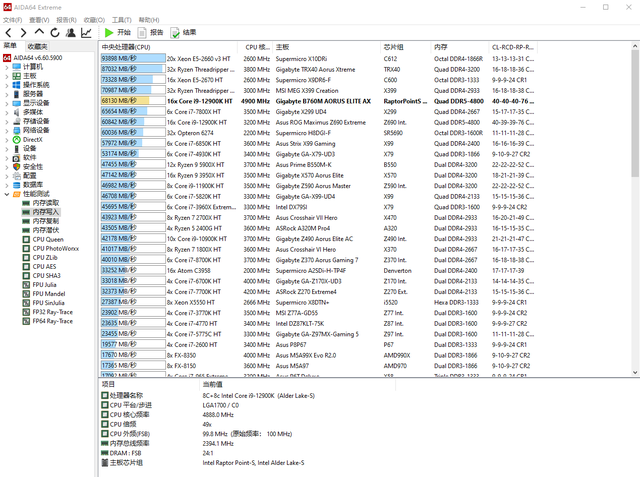Click the 结果 results button
This screenshot has width=640, height=477.
coord(183,33)
